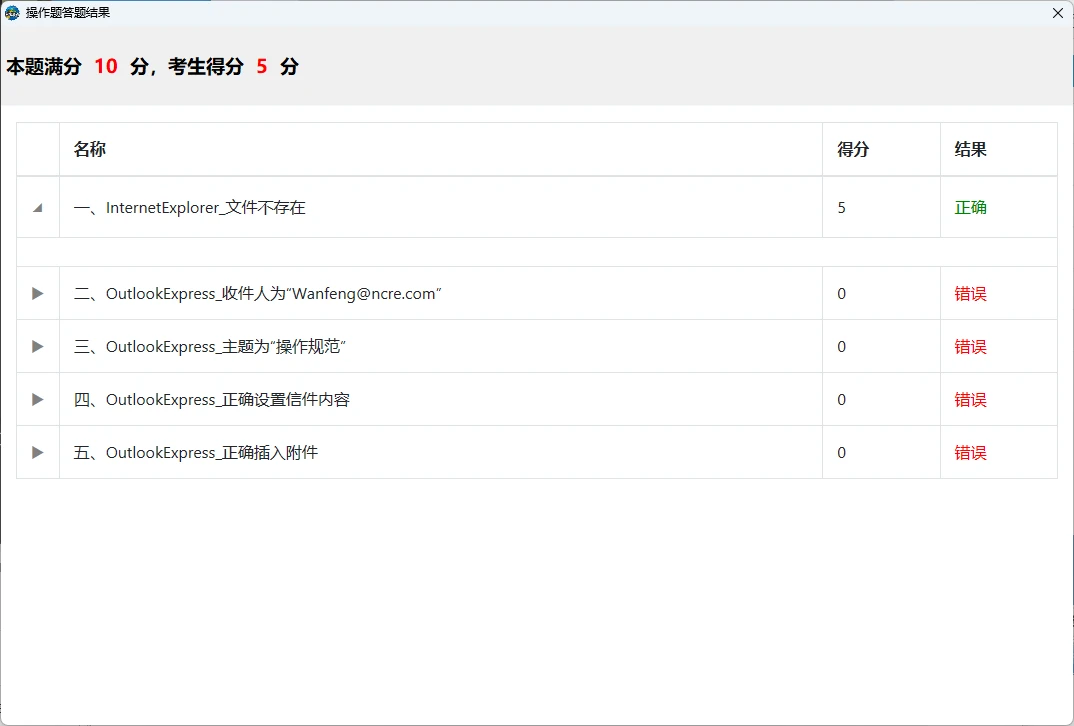Expand the 正确插入附件 row arrow
The image size is (1074, 726).
tap(38, 453)
